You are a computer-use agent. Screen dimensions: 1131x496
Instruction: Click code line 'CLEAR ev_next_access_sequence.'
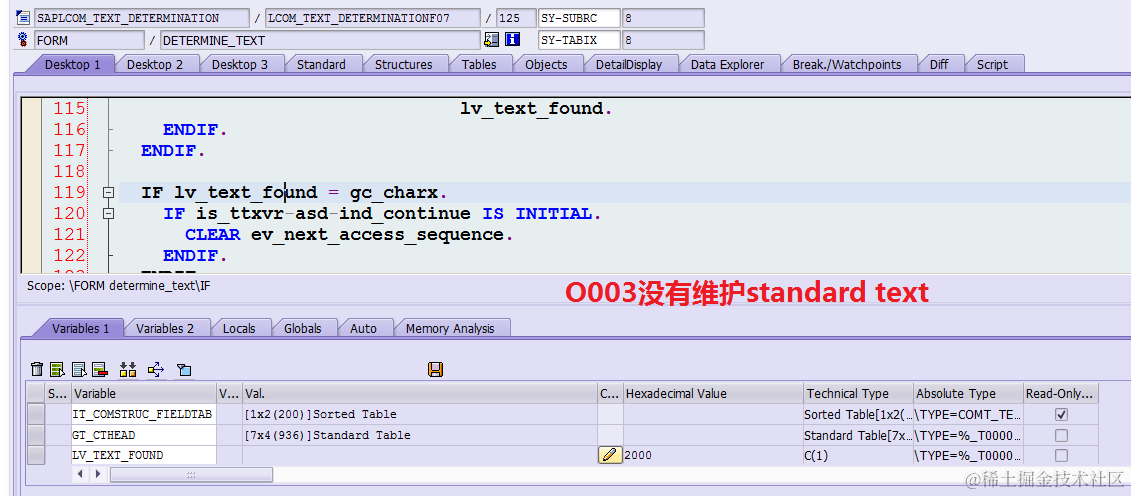click(350, 235)
